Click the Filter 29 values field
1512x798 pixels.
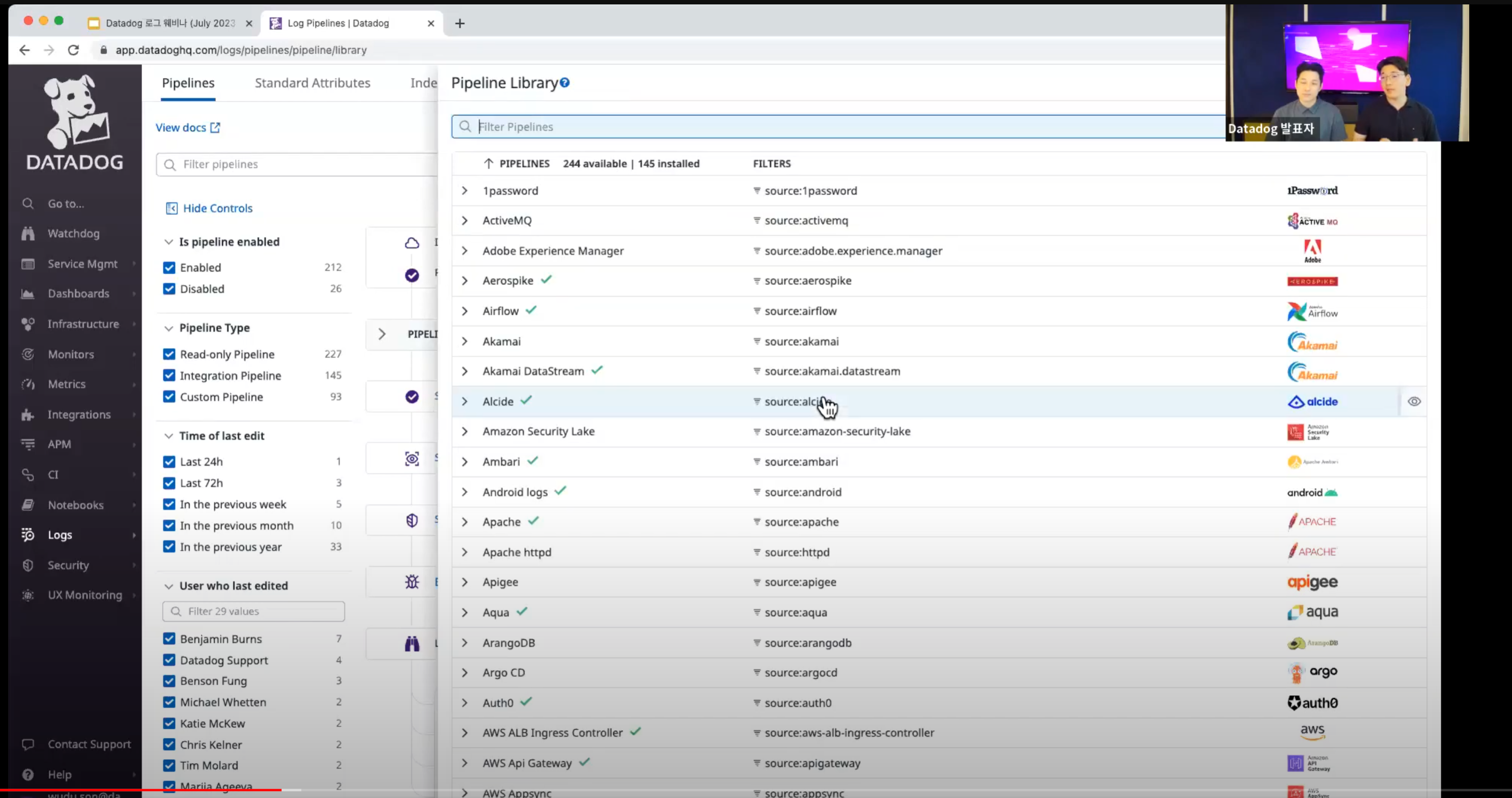click(254, 611)
